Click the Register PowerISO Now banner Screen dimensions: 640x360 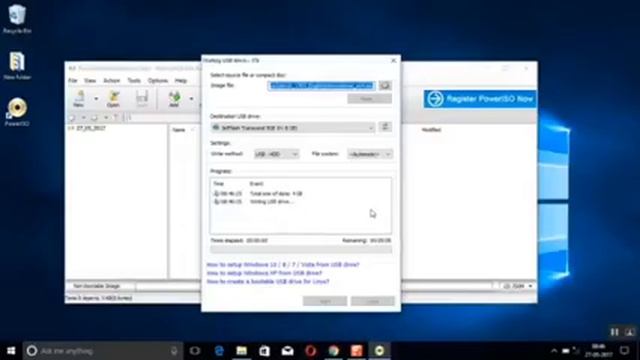[x=480, y=99]
